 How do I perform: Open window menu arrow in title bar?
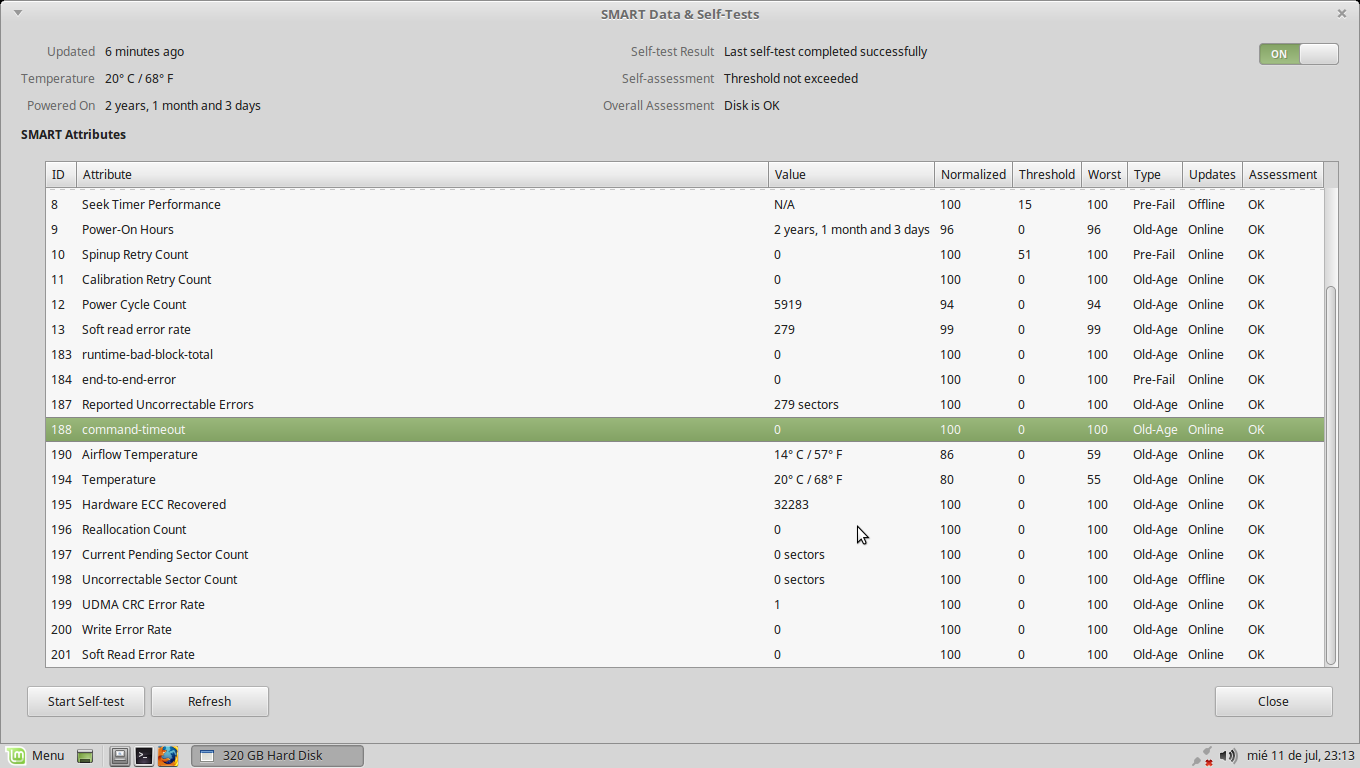coord(17,13)
